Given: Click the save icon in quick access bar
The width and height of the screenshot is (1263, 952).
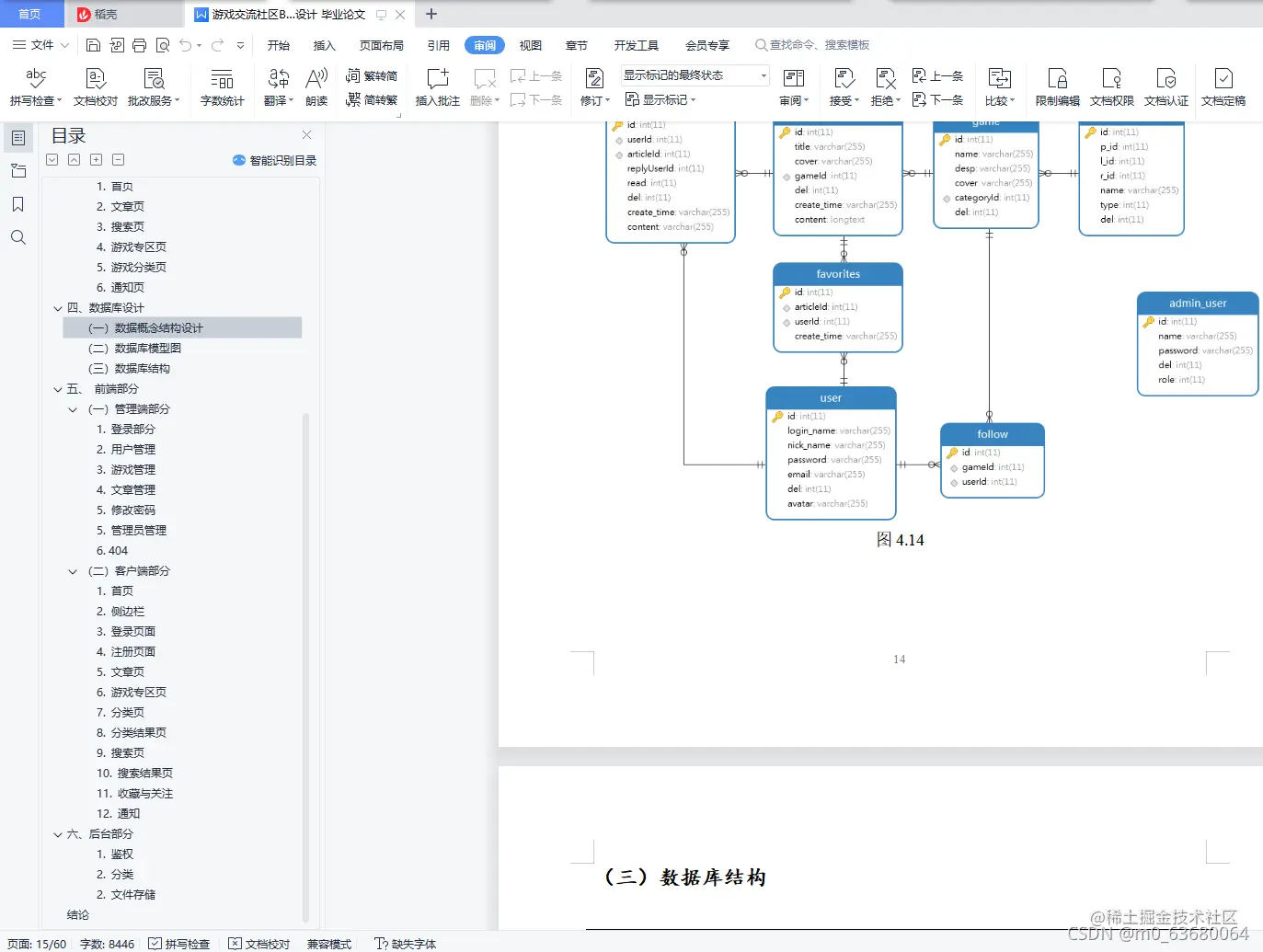Looking at the screenshot, I should 93,45.
